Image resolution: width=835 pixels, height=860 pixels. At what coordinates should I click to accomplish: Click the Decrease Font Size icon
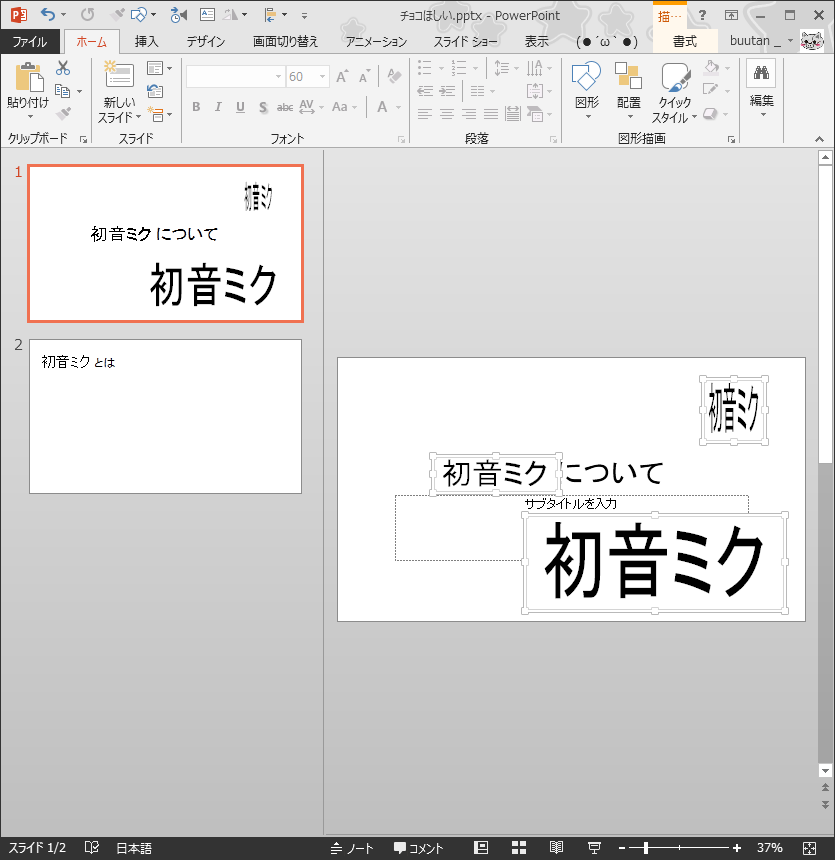click(364, 77)
